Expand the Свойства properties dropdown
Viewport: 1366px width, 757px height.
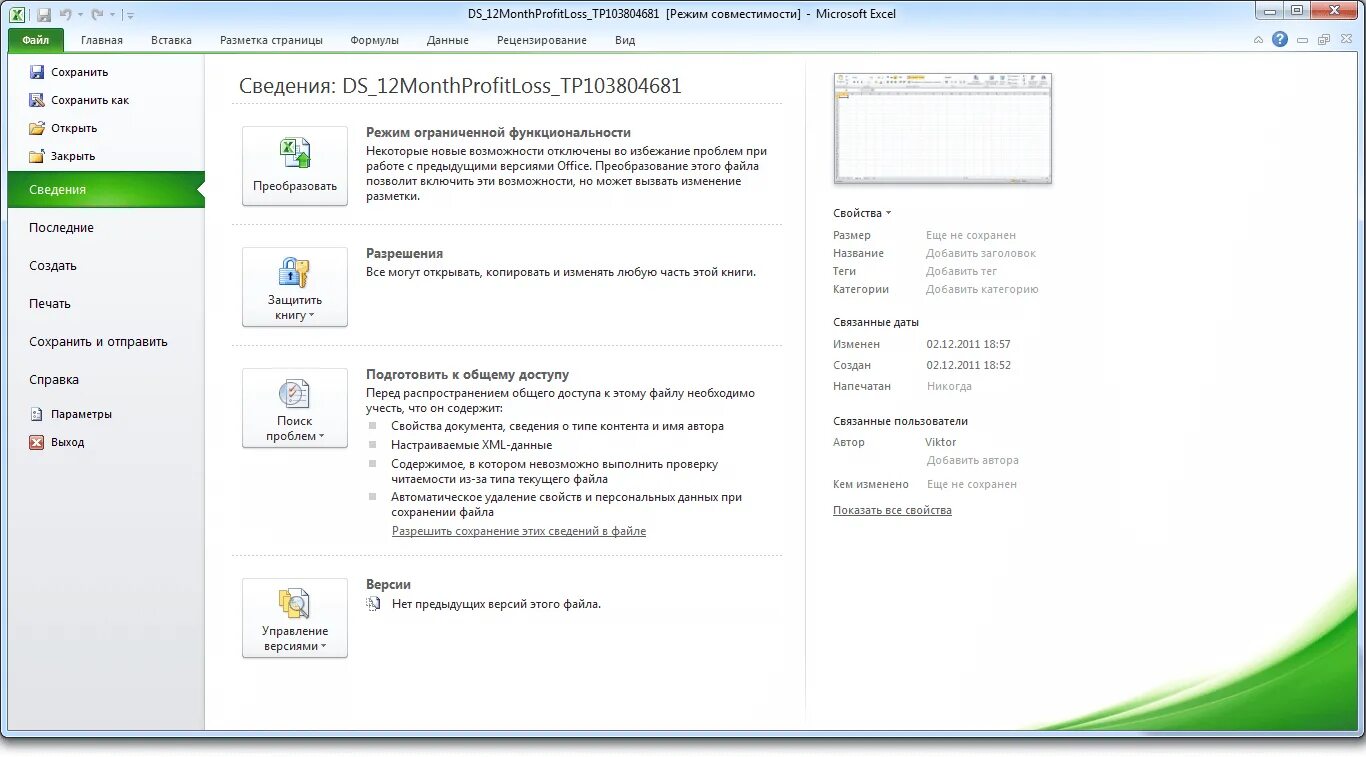click(x=862, y=213)
